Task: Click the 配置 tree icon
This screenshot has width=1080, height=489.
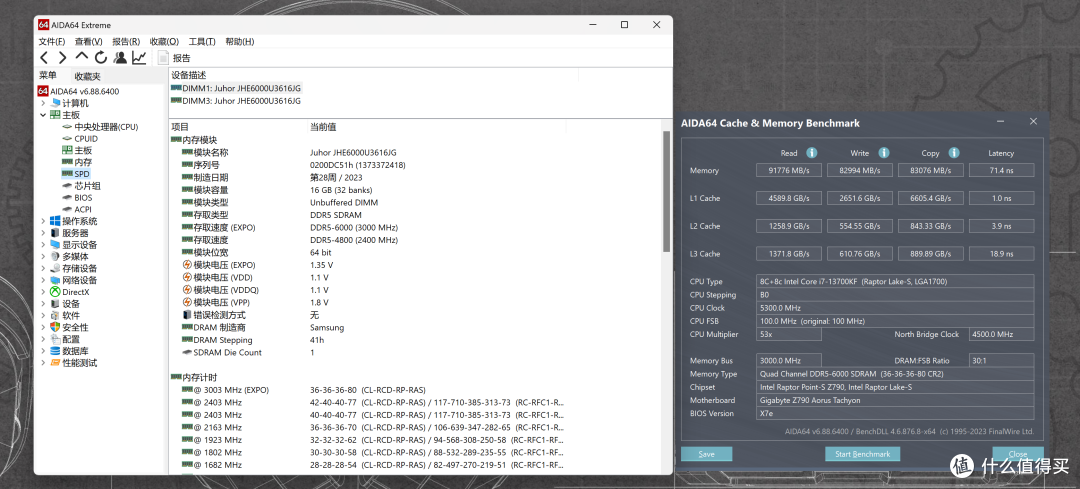Action: click(55, 339)
